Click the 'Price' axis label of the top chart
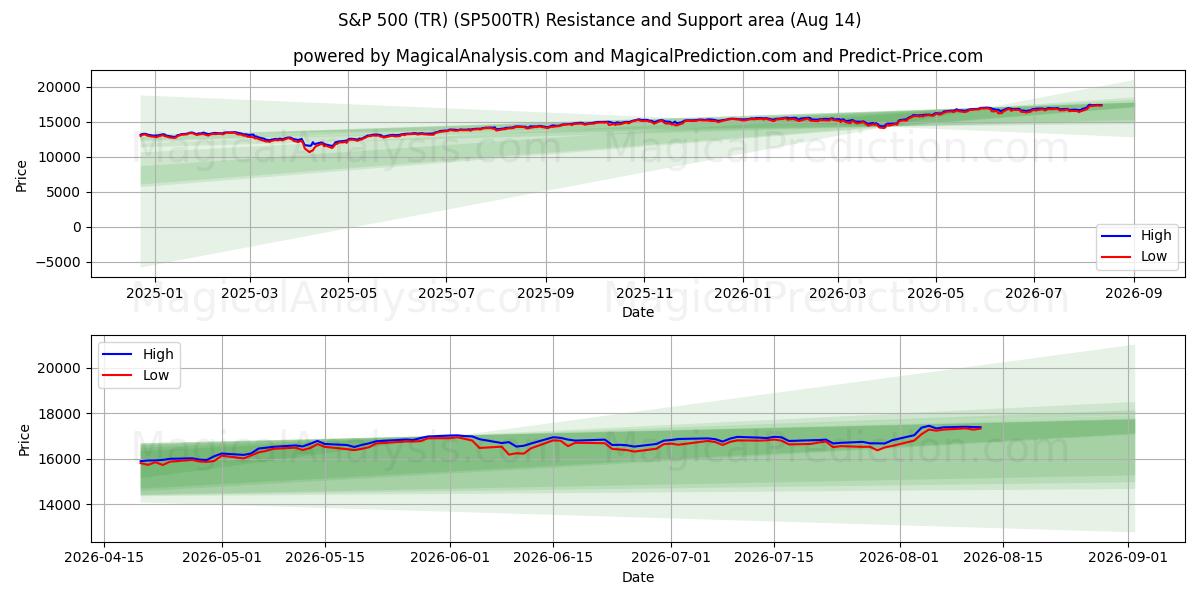The height and width of the screenshot is (600, 1200). pos(22,176)
